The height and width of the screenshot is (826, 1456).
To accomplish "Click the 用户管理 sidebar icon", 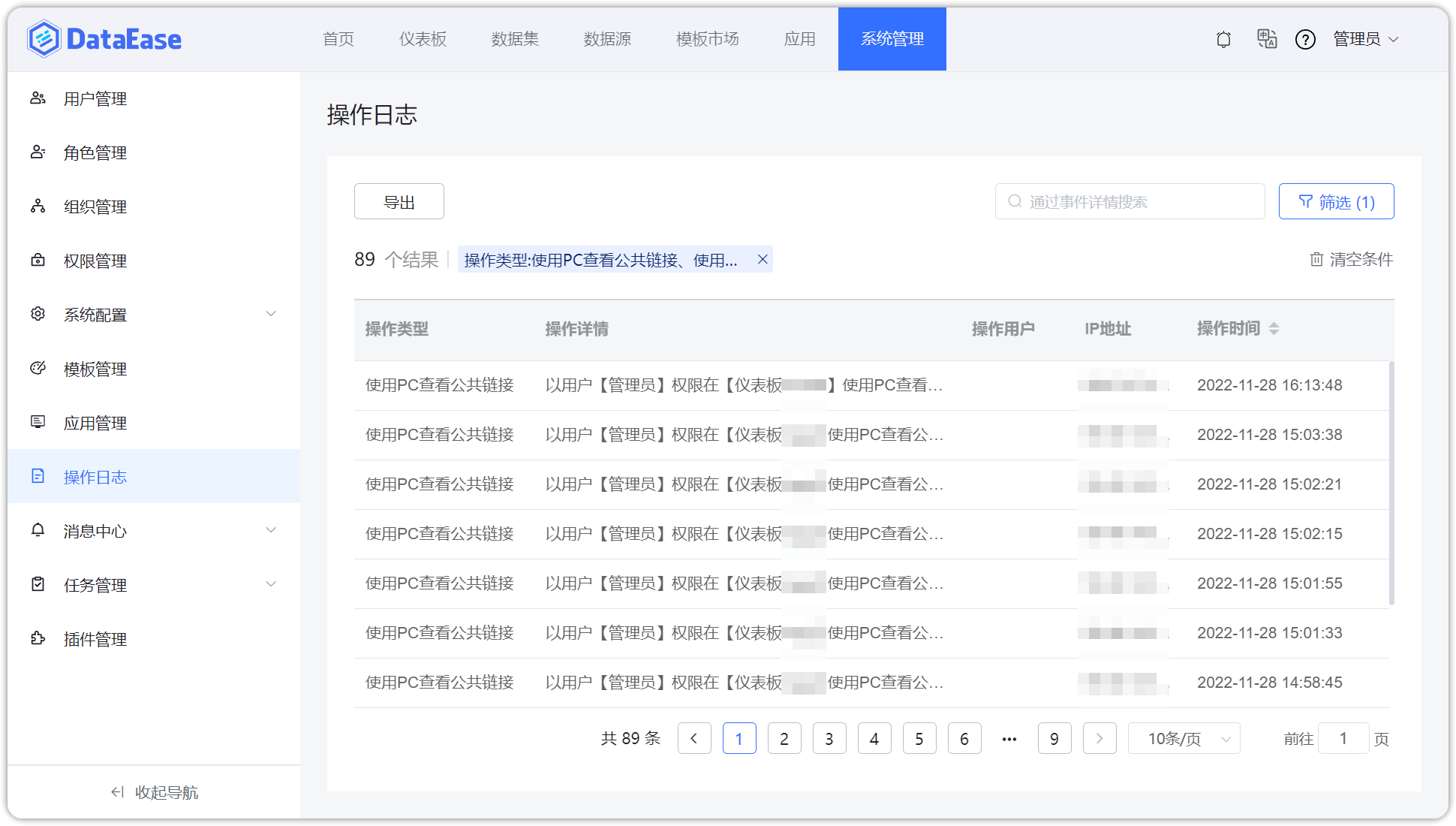I will point(38,98).
